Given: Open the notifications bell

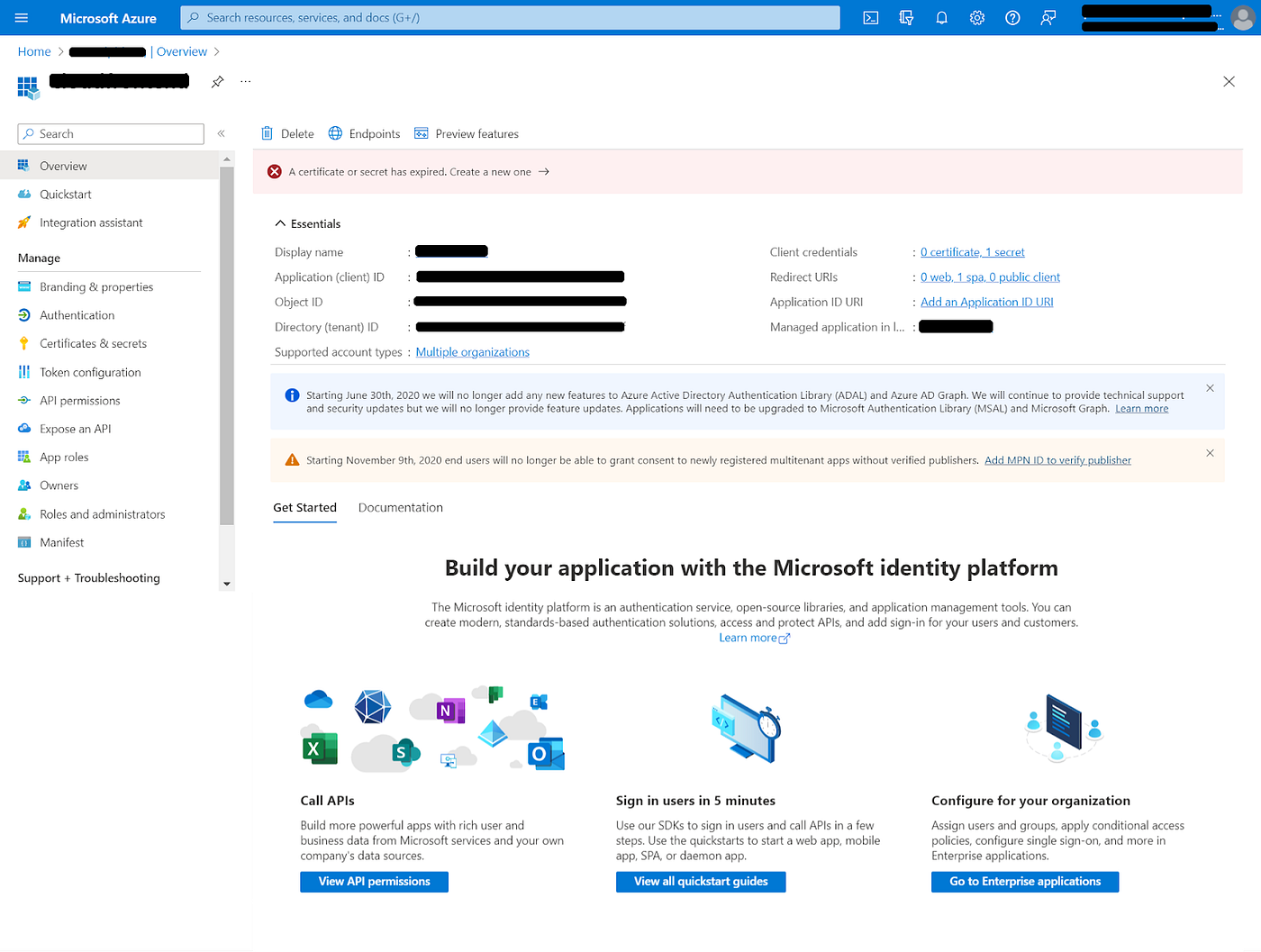Looking at the screenshot, I should tap(941, 17).
